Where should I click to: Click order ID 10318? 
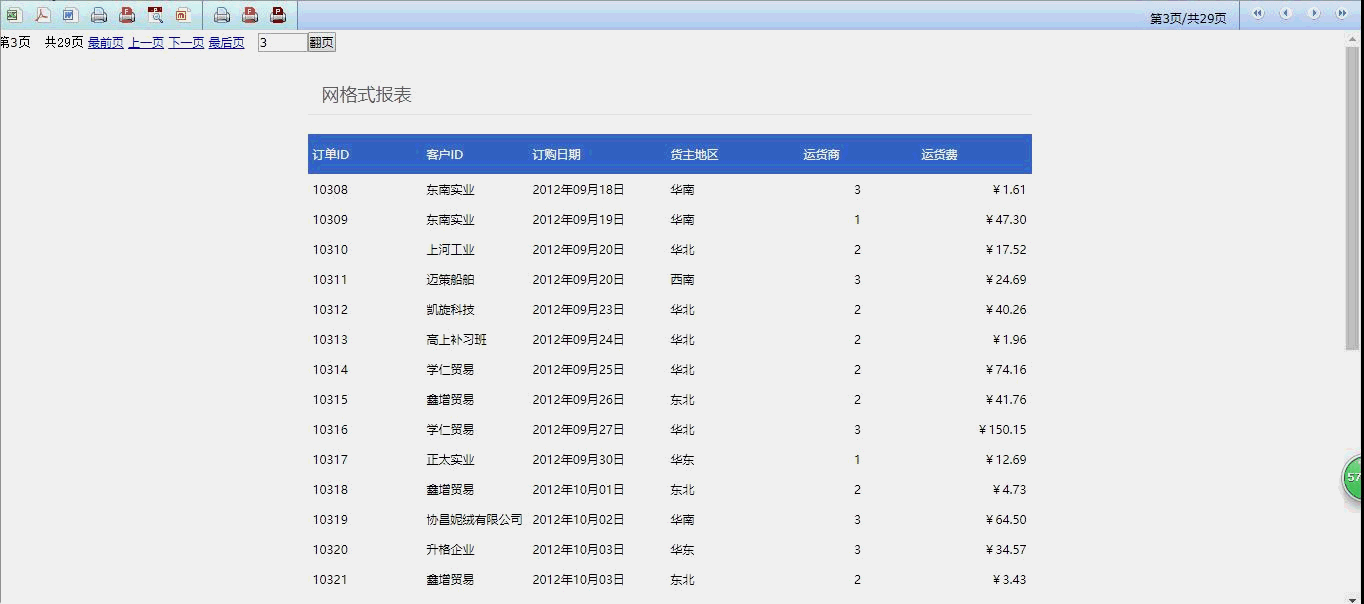[330, 489]
